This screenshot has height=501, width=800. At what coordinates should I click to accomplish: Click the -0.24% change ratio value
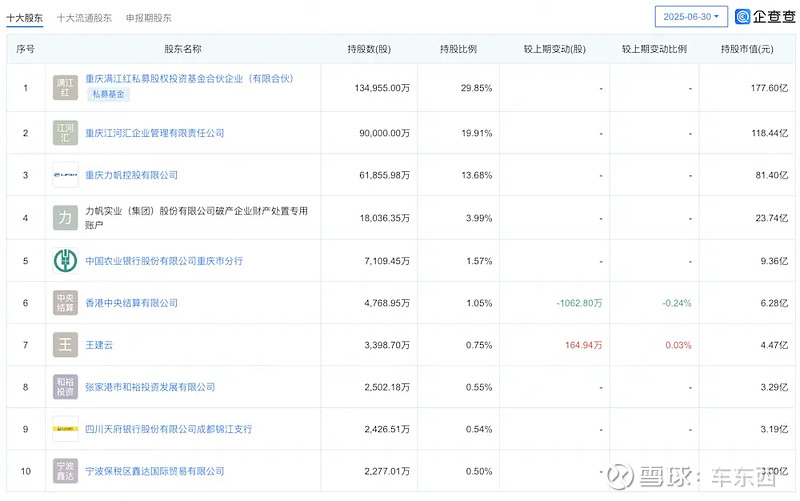coord(677,303)
